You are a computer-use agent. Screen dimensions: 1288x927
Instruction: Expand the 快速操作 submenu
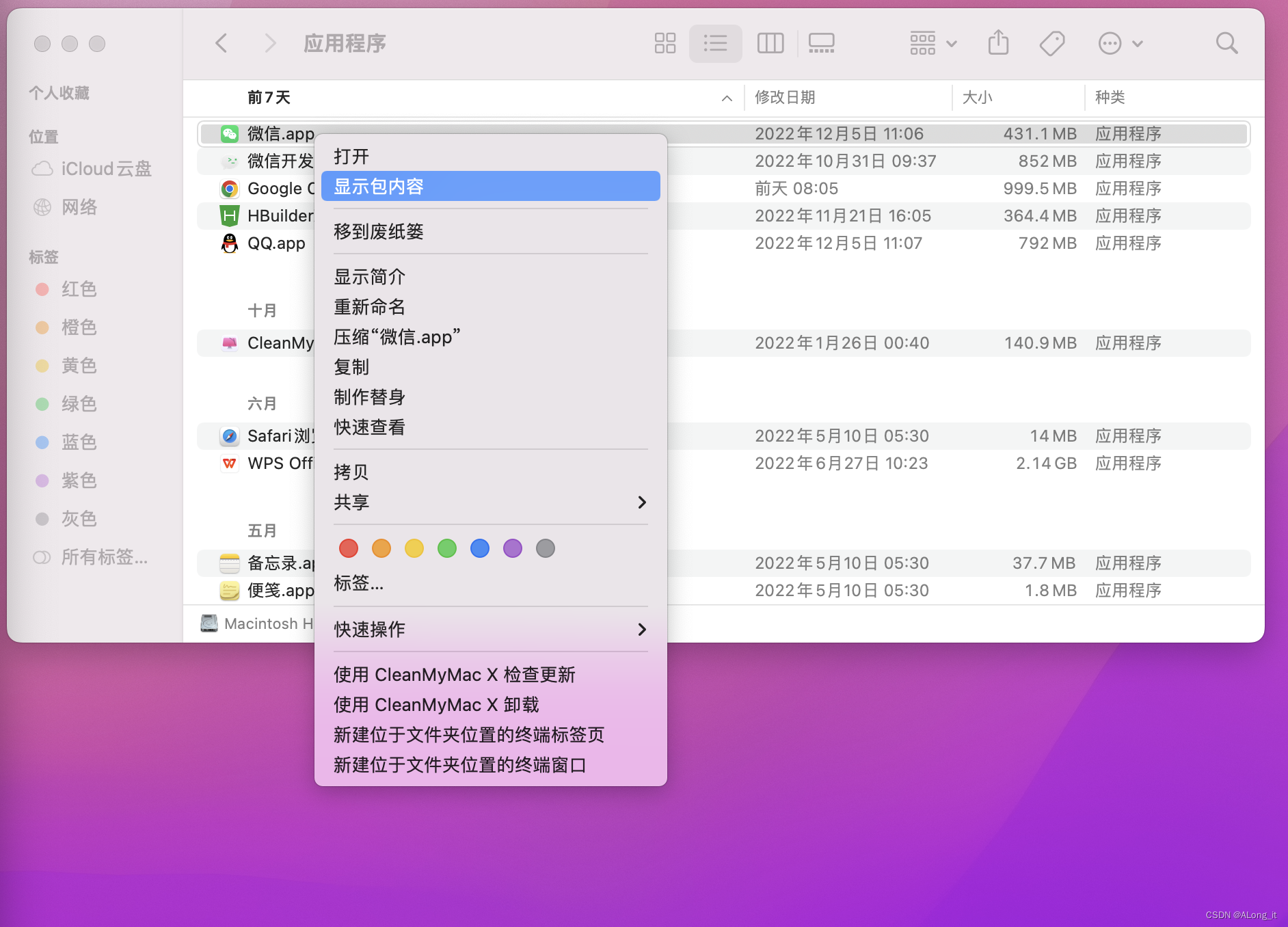click(490, 630)
